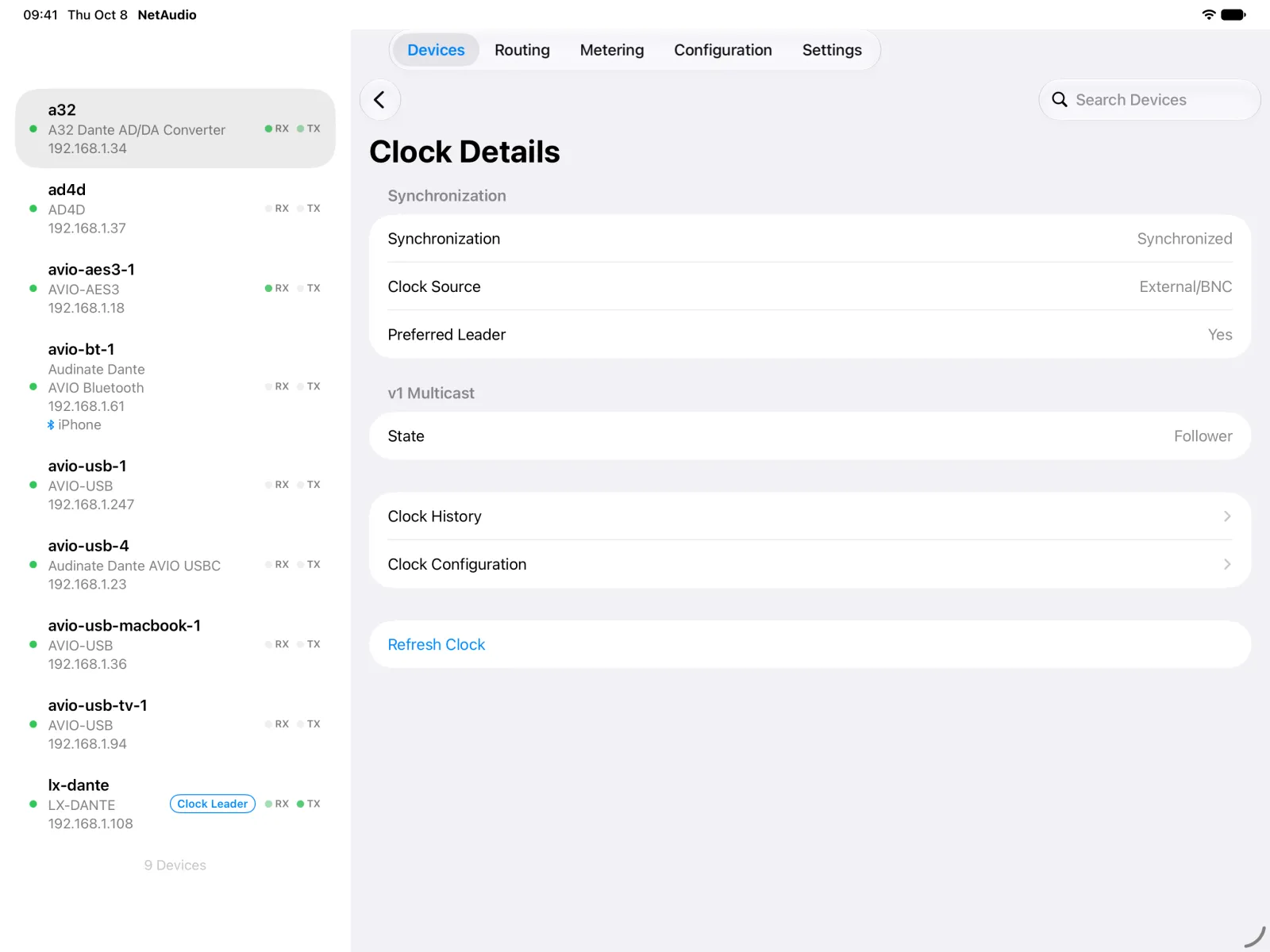Select the avio-usb-4 device
Viewport: 1270px width, 952px height.
point(175,565)
